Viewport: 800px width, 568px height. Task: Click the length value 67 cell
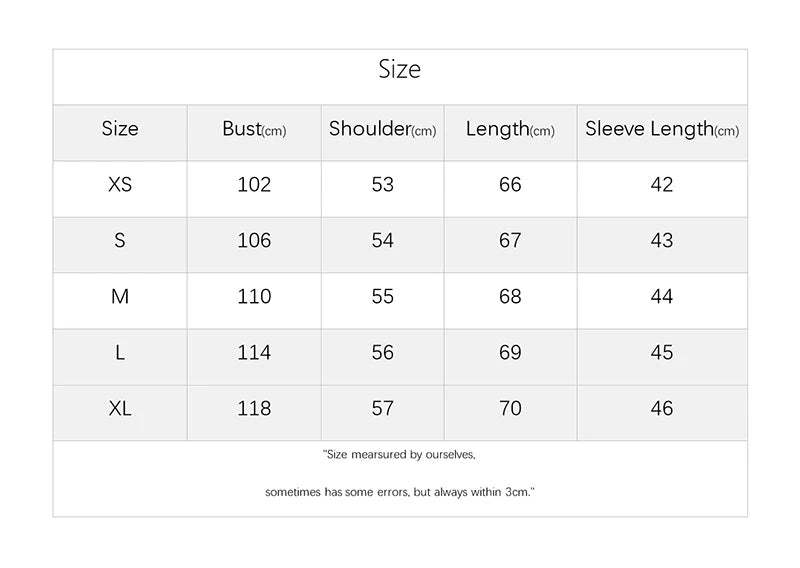pos(510,241)
